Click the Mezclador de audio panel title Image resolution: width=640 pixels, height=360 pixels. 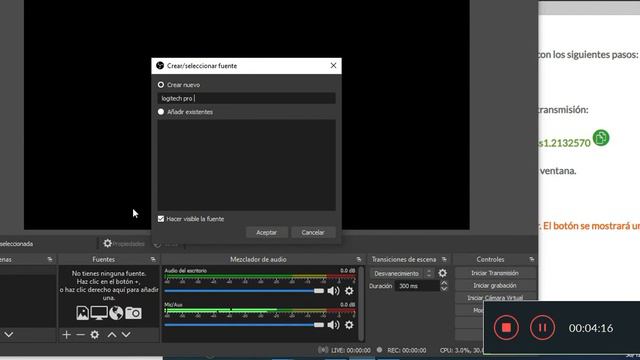[x=258, y=259]
